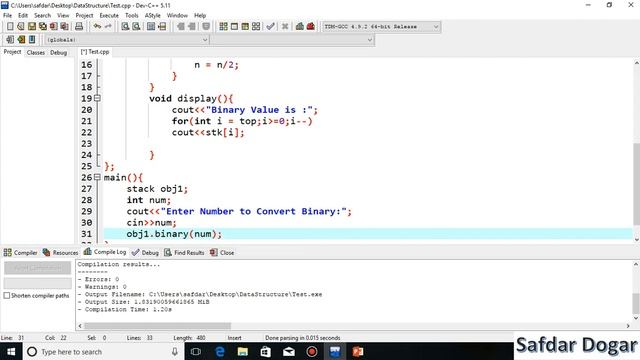Open the File menu

pos(7,16)
